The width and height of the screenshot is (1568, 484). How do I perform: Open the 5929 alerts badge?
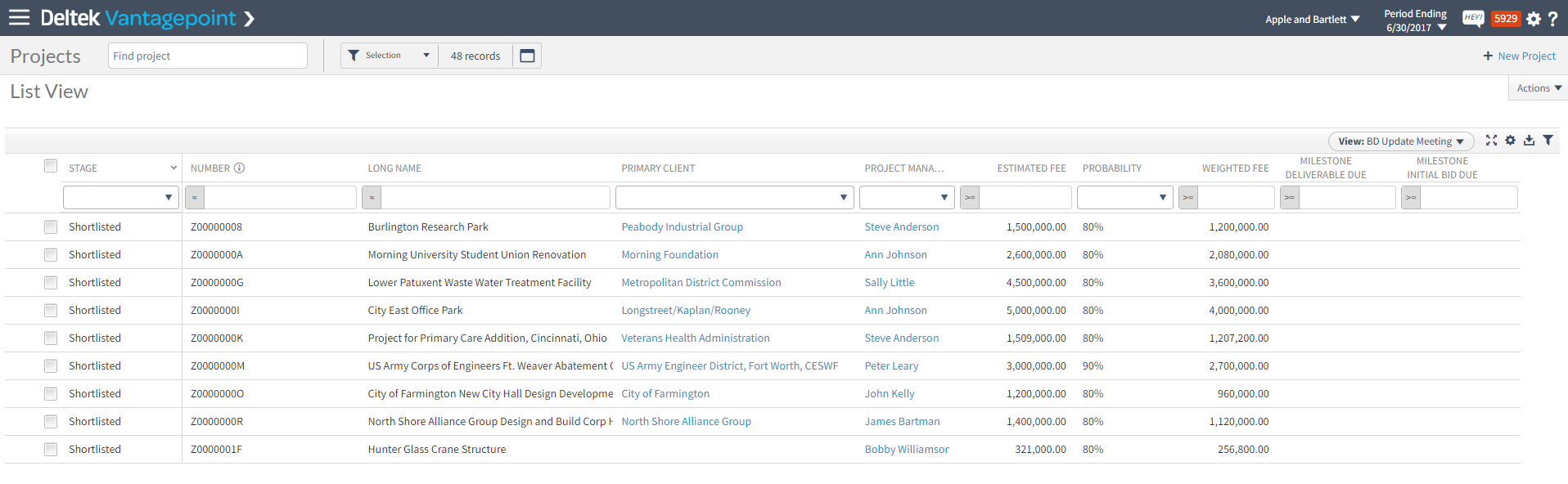[1506, 18]
